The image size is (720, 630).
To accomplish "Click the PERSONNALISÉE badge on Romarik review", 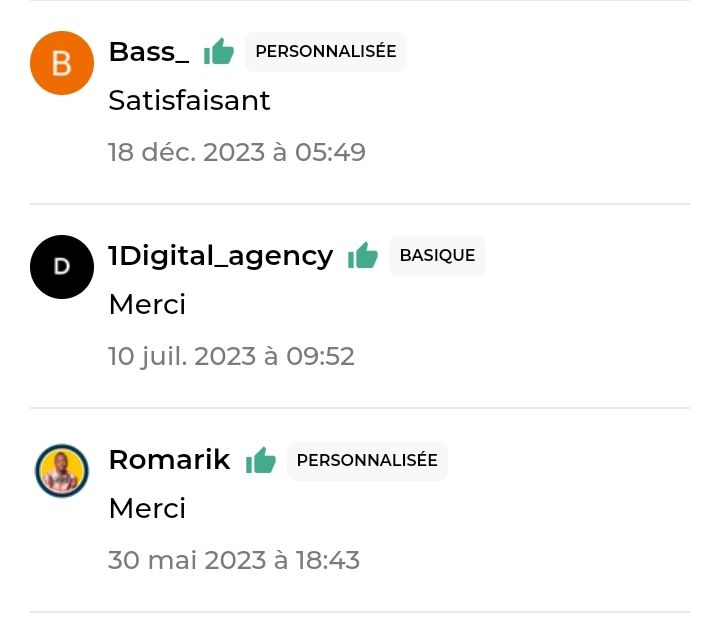I will point(367,461).
